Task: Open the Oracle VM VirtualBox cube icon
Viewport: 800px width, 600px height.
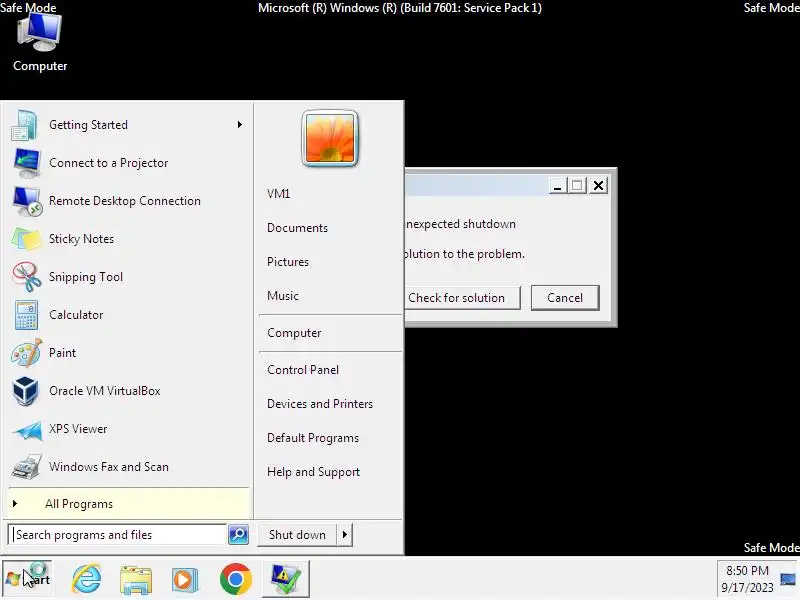Action: click(25, 391)
